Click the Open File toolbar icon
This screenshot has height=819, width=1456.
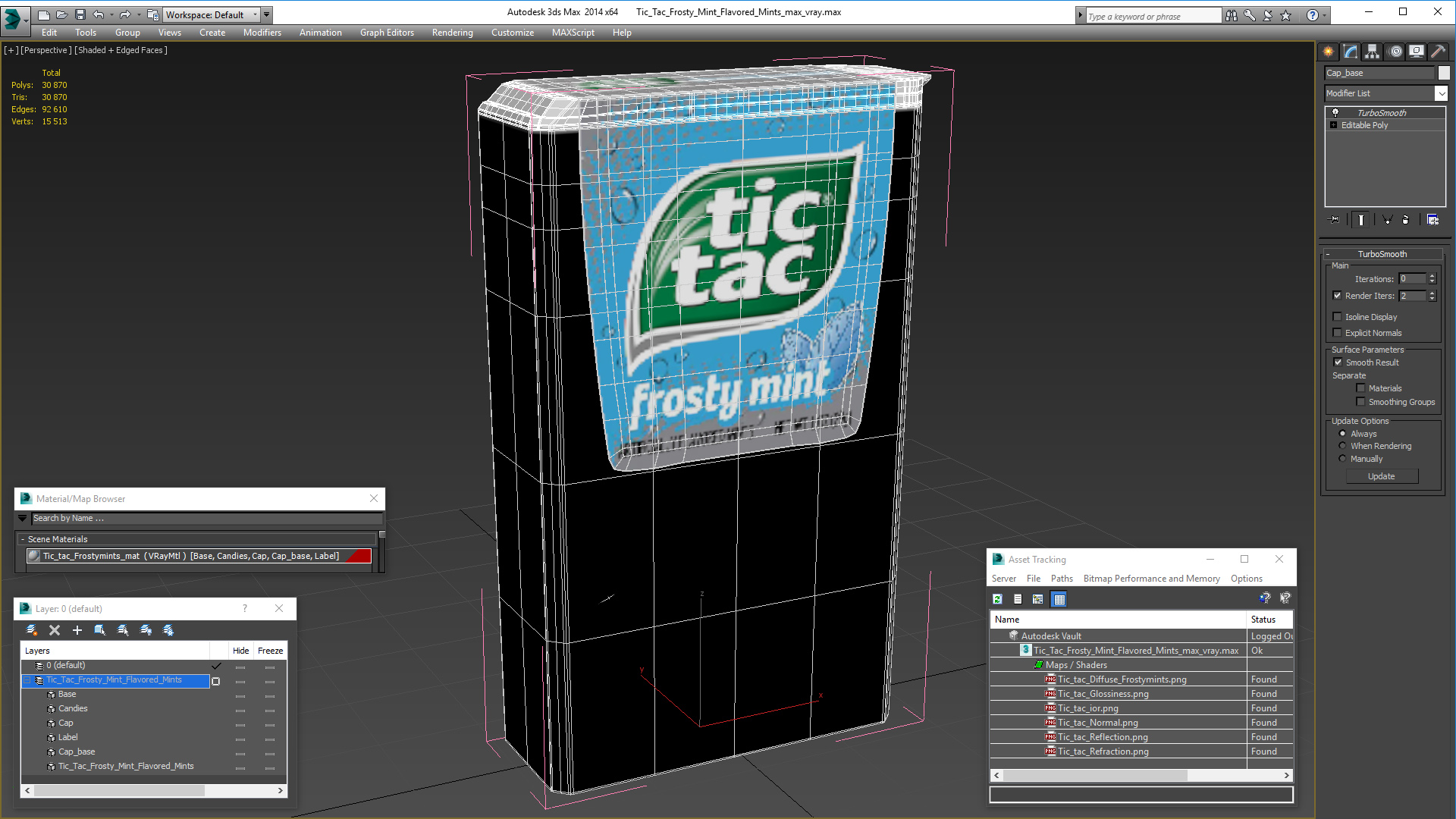62,14
